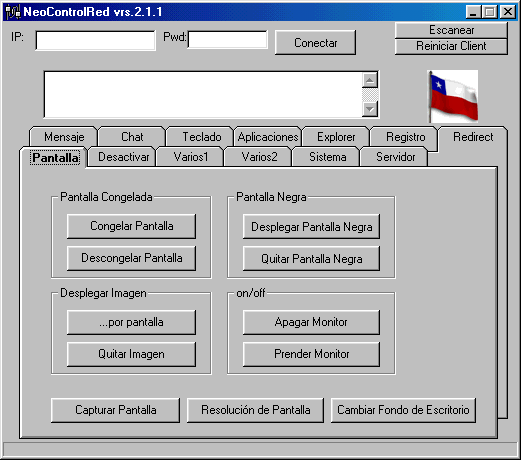Click the log box scroll down arrow
521x460 pixels.
coord(370,109)
